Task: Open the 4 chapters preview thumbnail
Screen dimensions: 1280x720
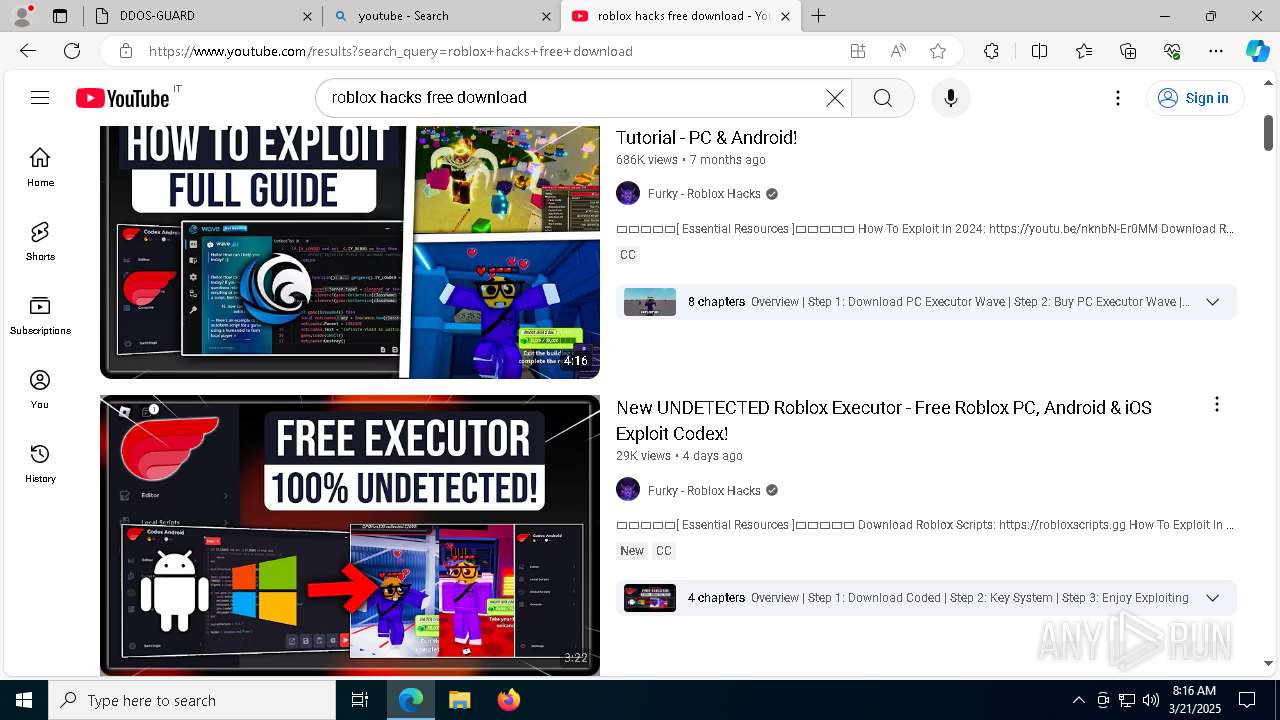Action: 650,598
